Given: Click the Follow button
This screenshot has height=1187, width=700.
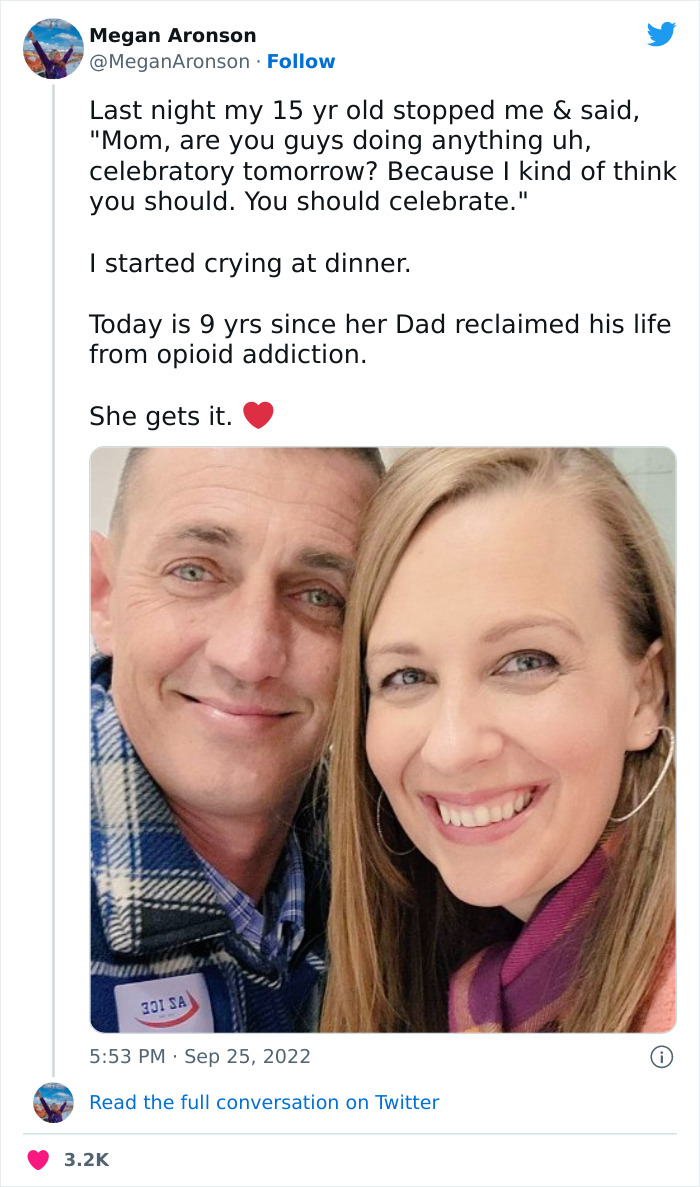Looking at the screenshot, I should pyautogui.click(x=301, y=62).
